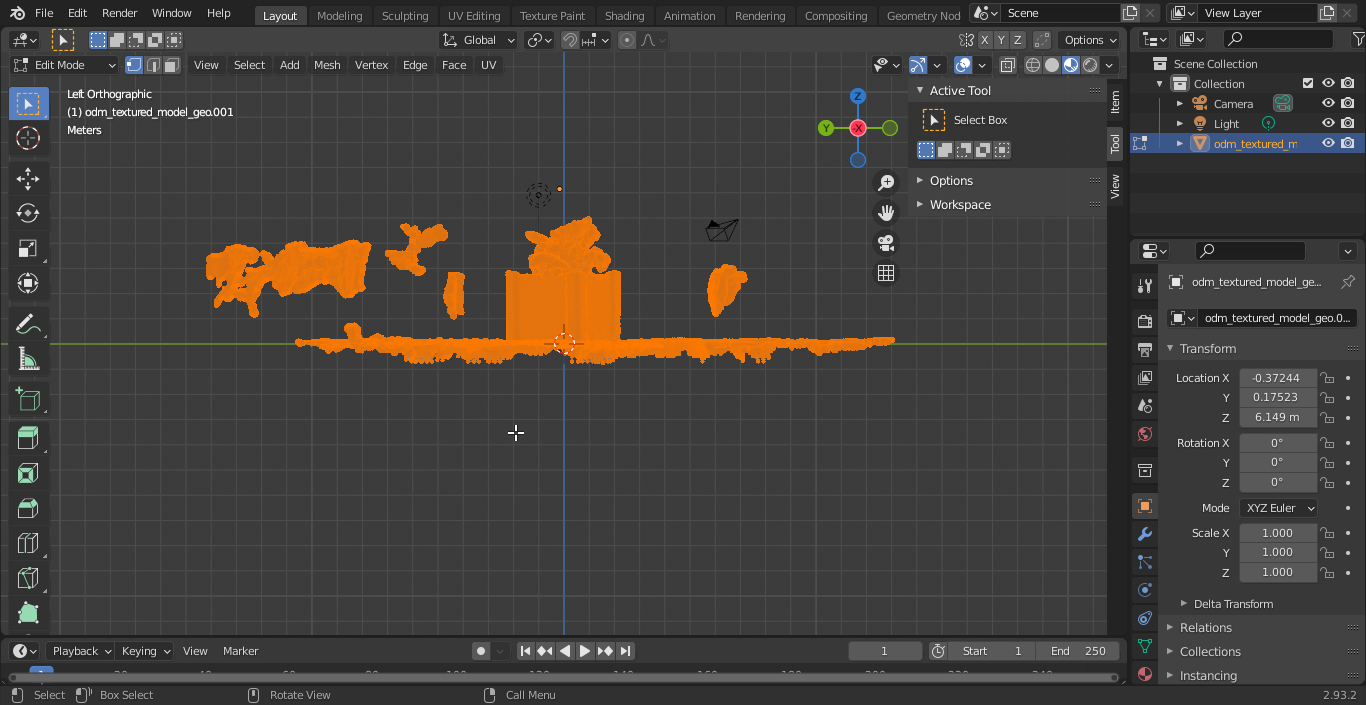Switch to the Sculpting workspace tab
Viewport: 1366px width, 705px height.
pos(405,15)
